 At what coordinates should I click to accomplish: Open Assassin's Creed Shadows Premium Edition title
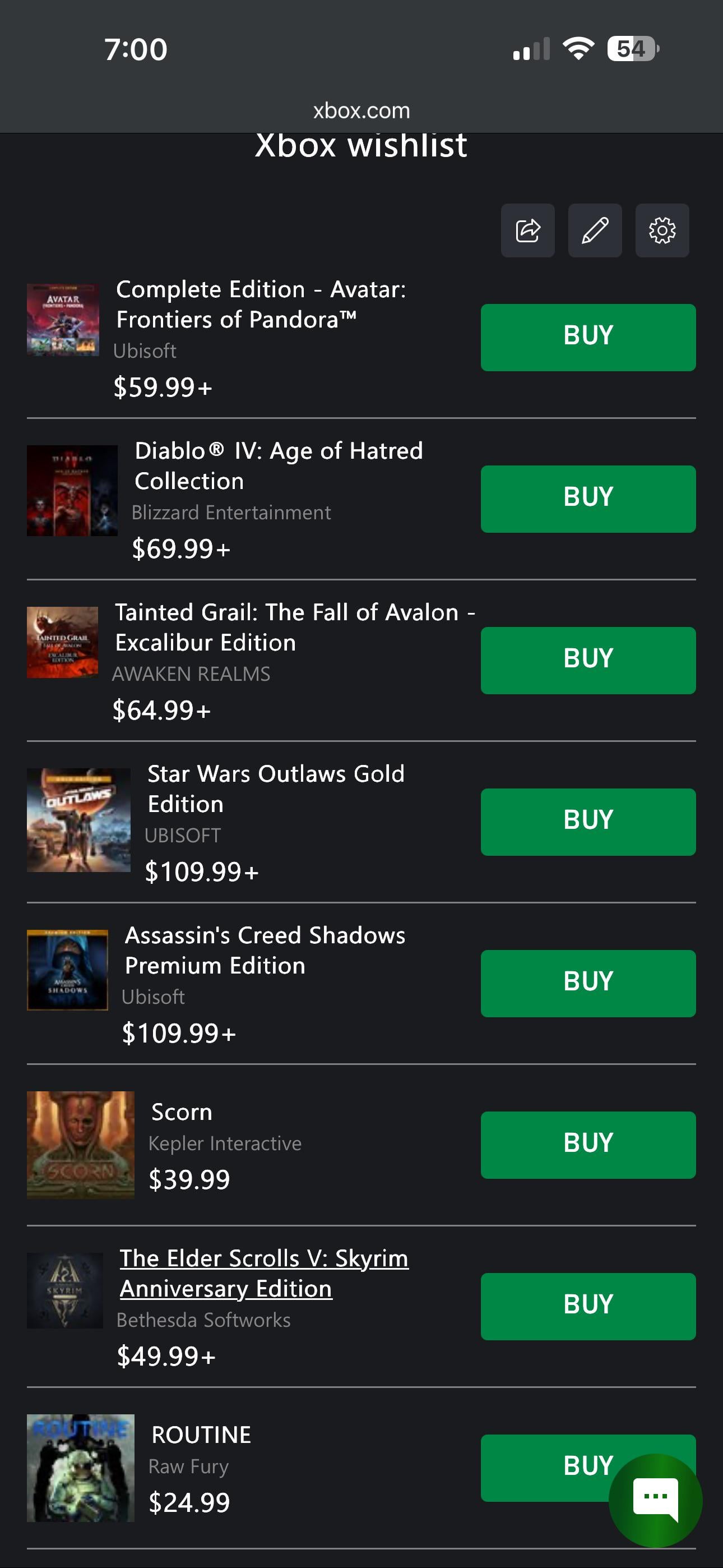265,950
